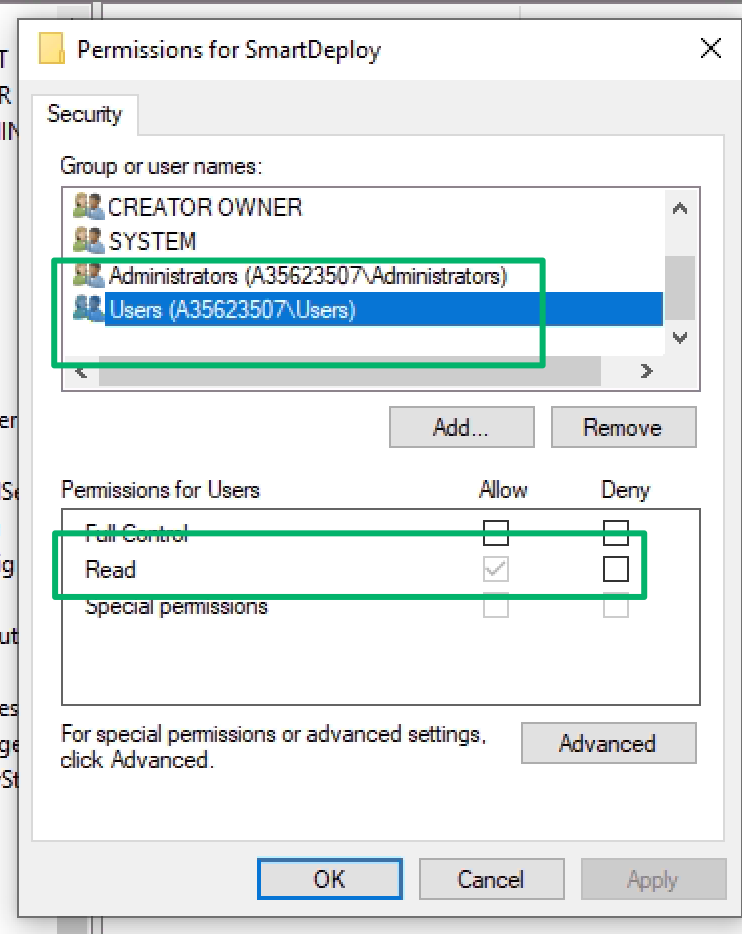
Task: Open the Security tab
Action: (85, 114)
